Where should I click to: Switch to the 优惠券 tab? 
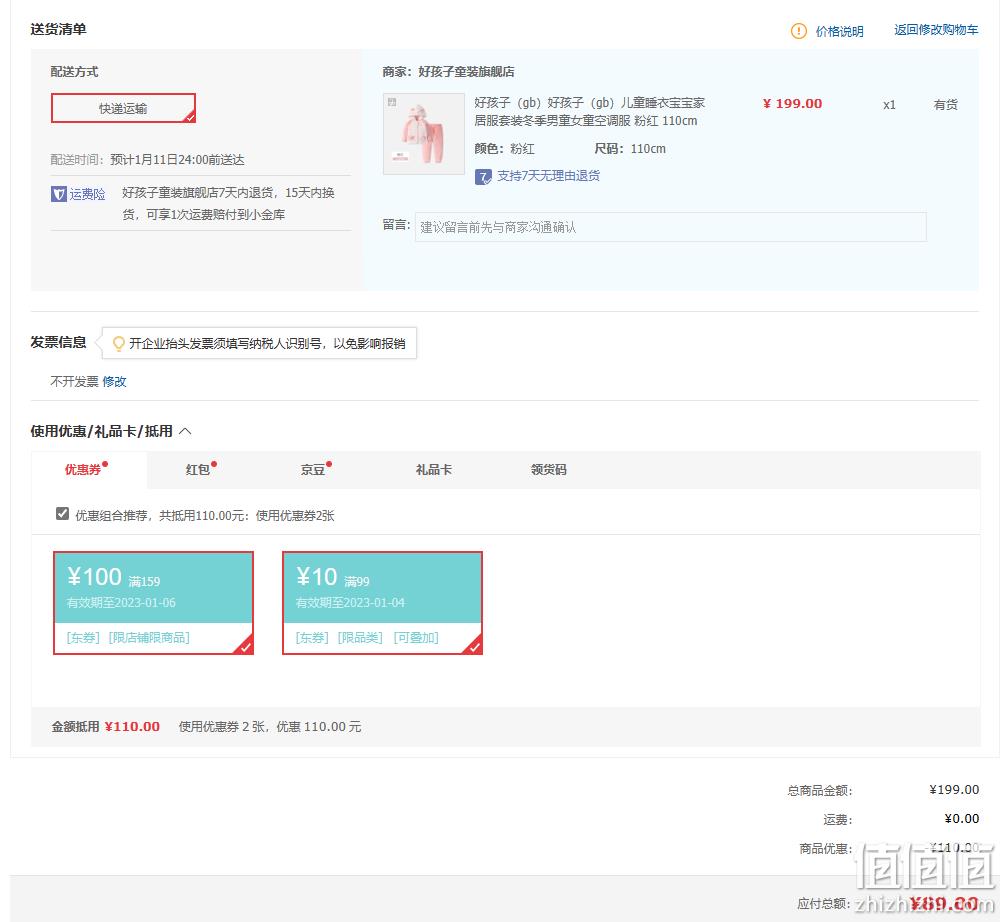click(88, 469)
